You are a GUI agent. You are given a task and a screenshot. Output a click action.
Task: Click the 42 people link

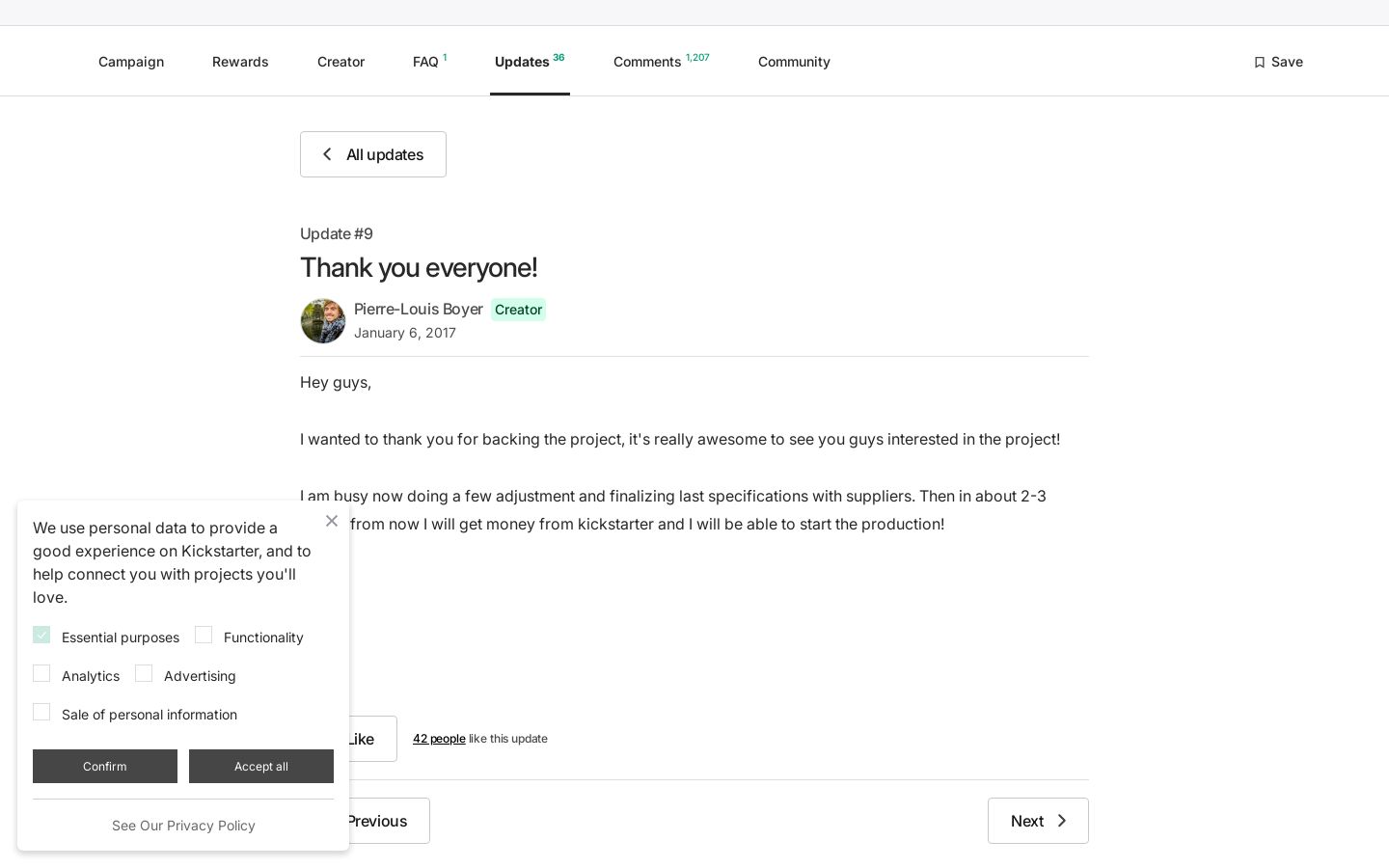coord(439,739)
